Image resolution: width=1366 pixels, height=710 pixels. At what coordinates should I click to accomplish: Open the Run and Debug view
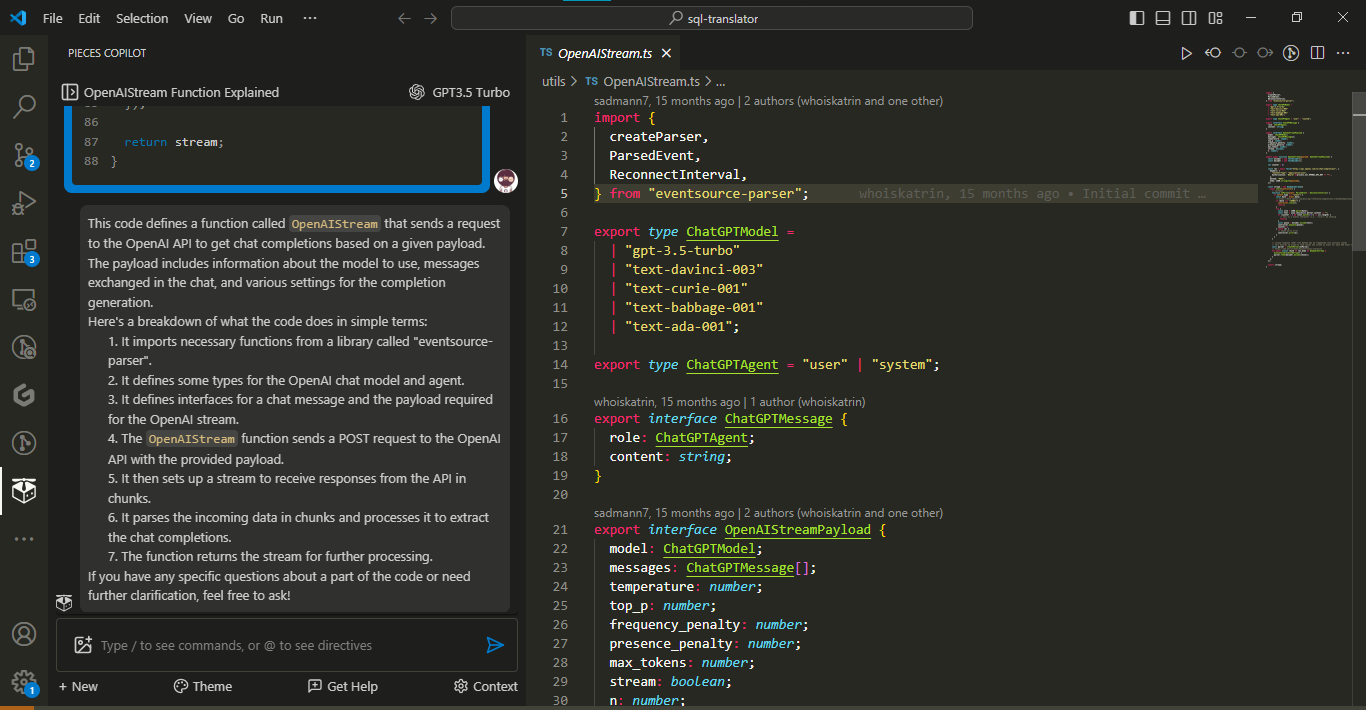click(24, 203)
